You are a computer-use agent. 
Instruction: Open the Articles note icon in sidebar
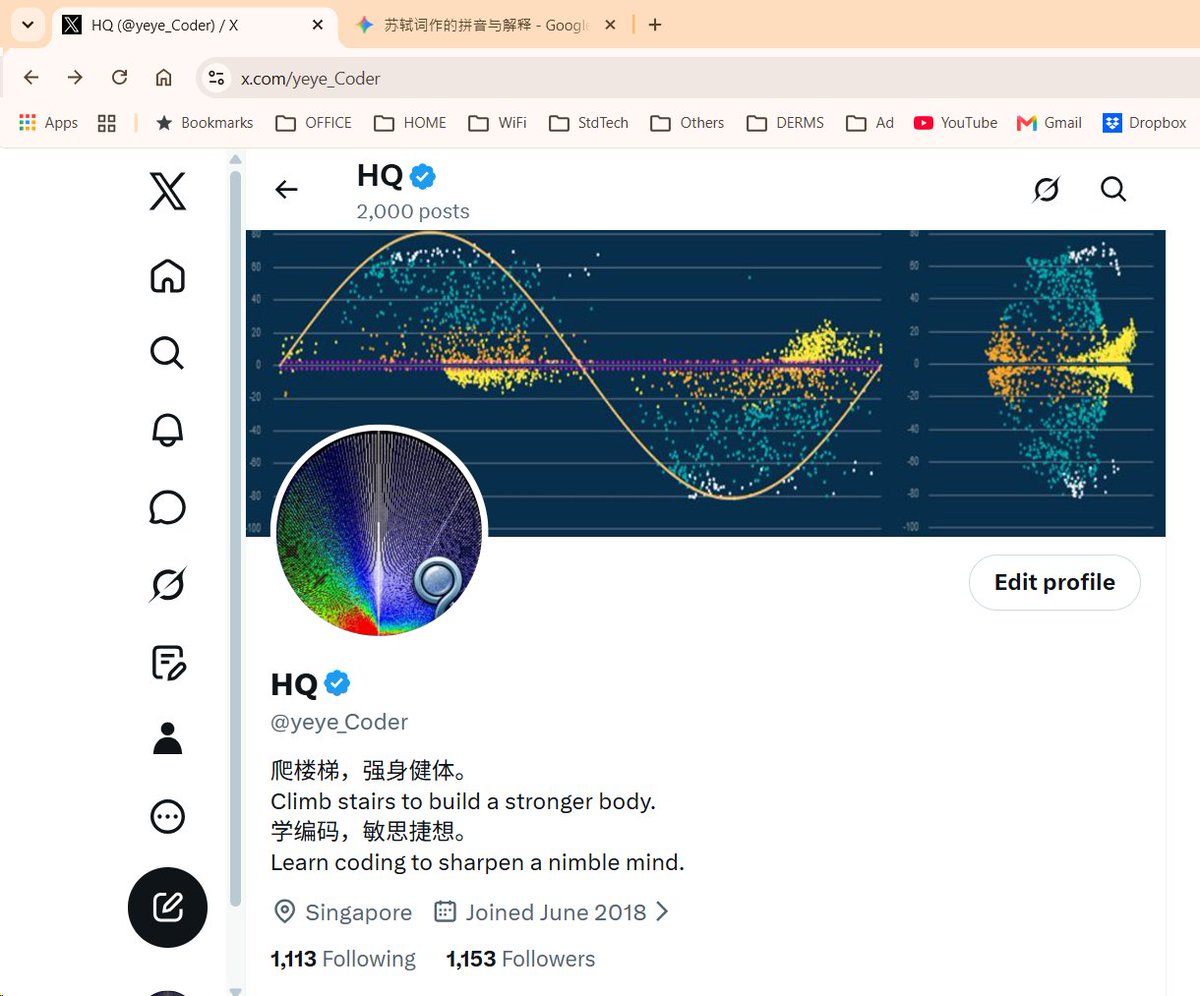coord(167,662)
